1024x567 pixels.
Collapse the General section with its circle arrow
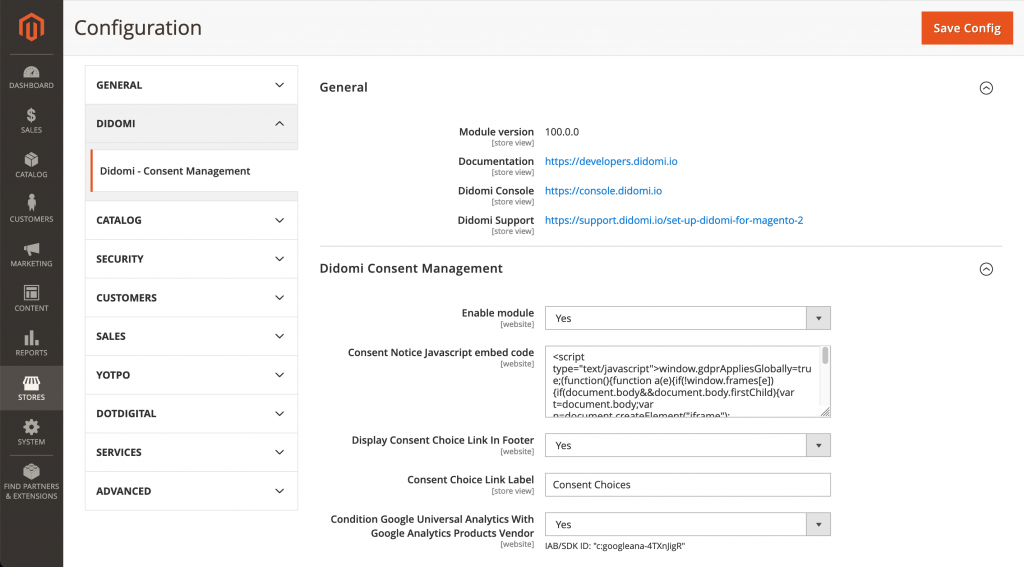(x=986, y=88)
